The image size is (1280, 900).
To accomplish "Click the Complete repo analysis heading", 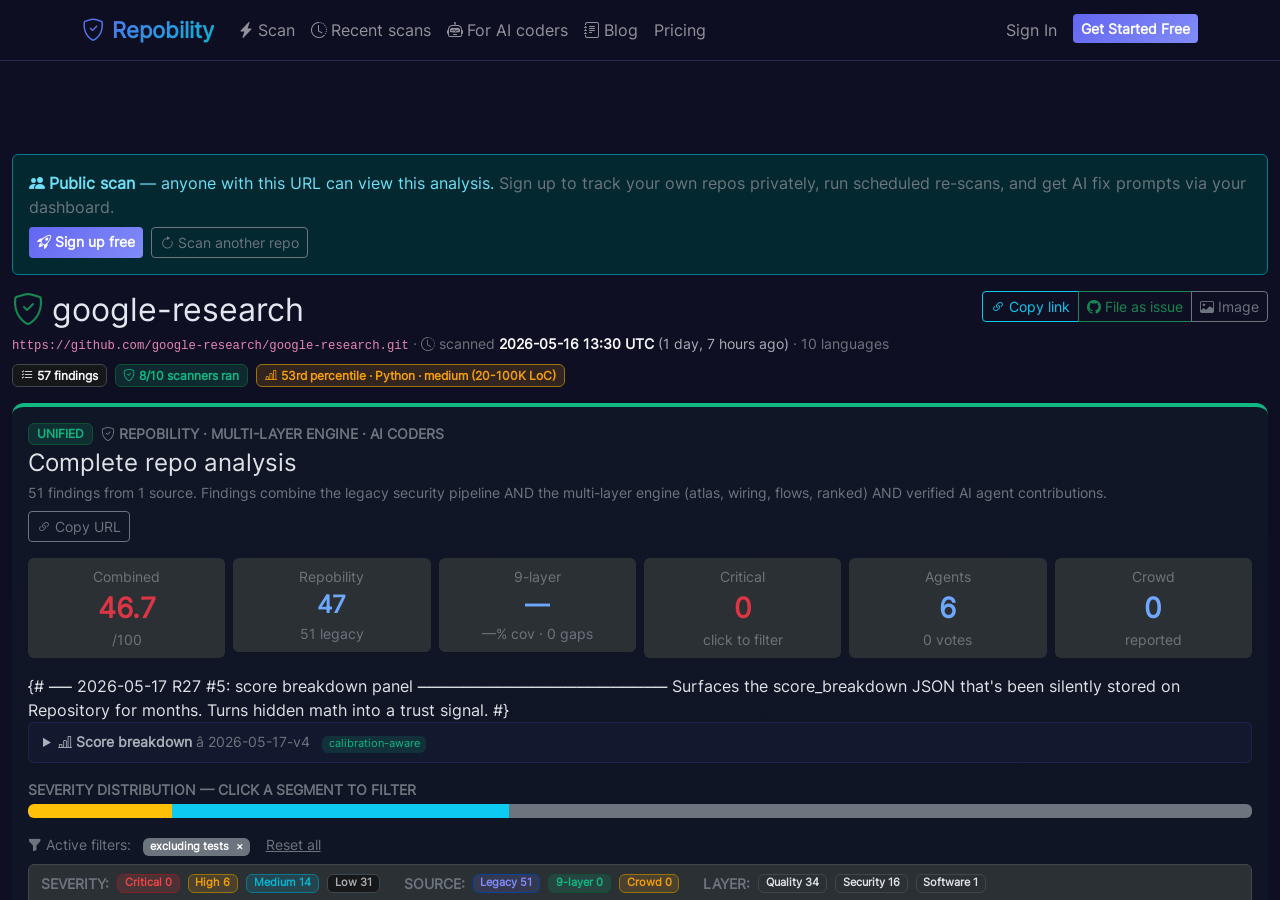I will [162, 463].
